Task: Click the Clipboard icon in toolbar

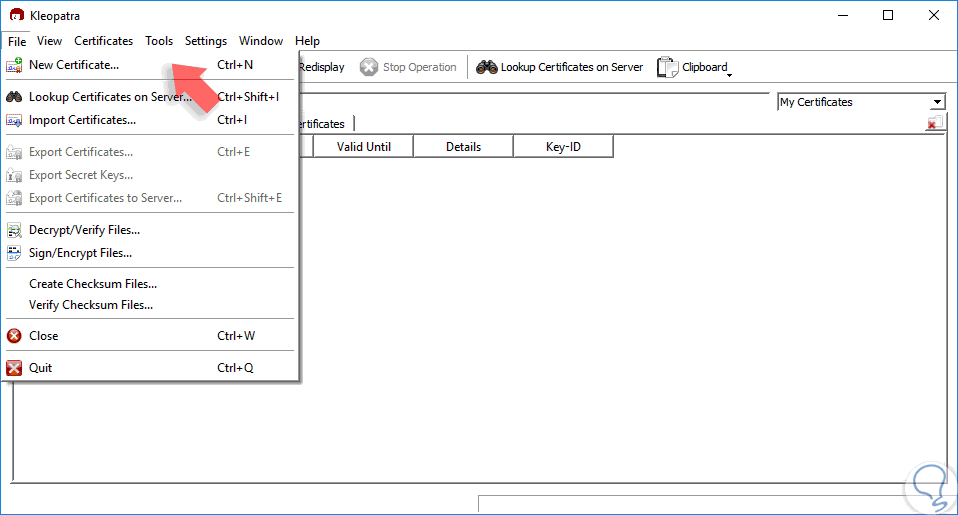Action: [x=667, y=67]
